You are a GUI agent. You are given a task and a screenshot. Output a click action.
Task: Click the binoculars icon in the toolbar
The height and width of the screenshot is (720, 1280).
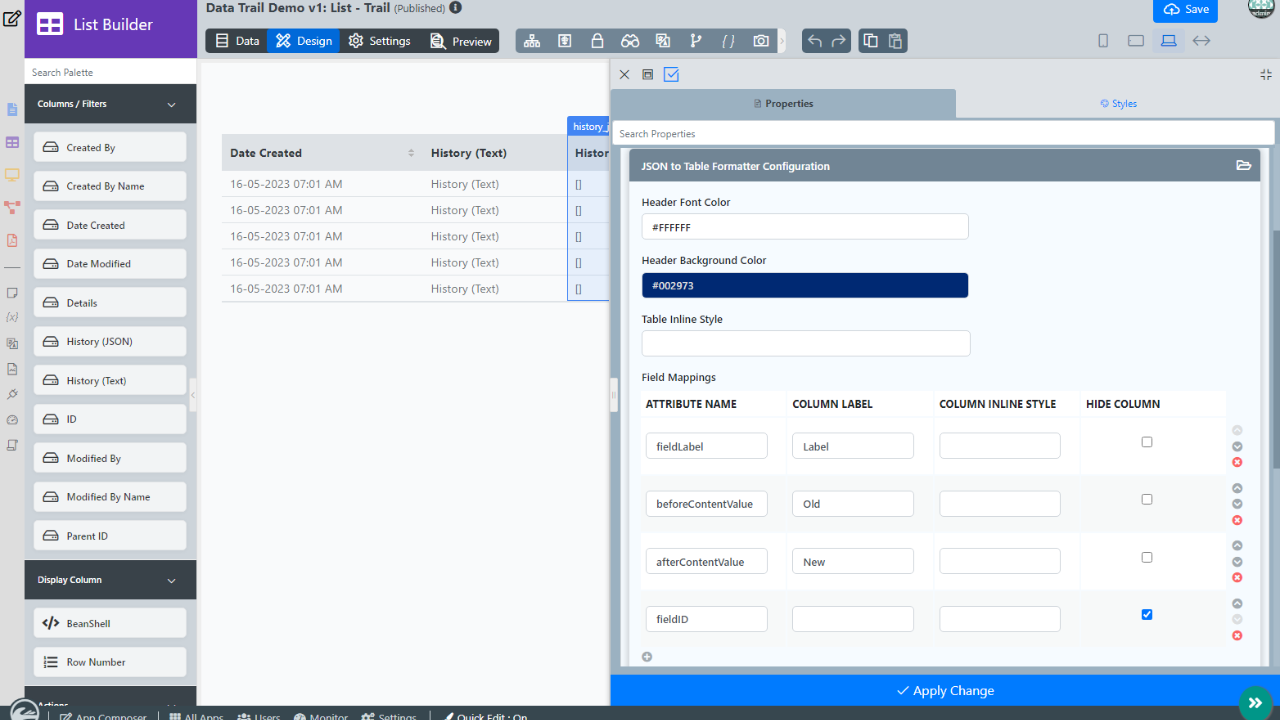point(630,41)
